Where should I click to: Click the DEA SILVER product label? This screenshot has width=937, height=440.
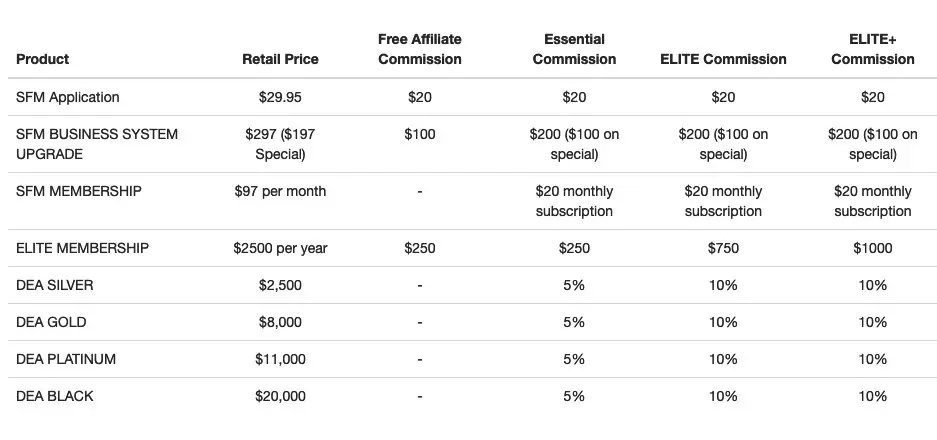point(55,285)
